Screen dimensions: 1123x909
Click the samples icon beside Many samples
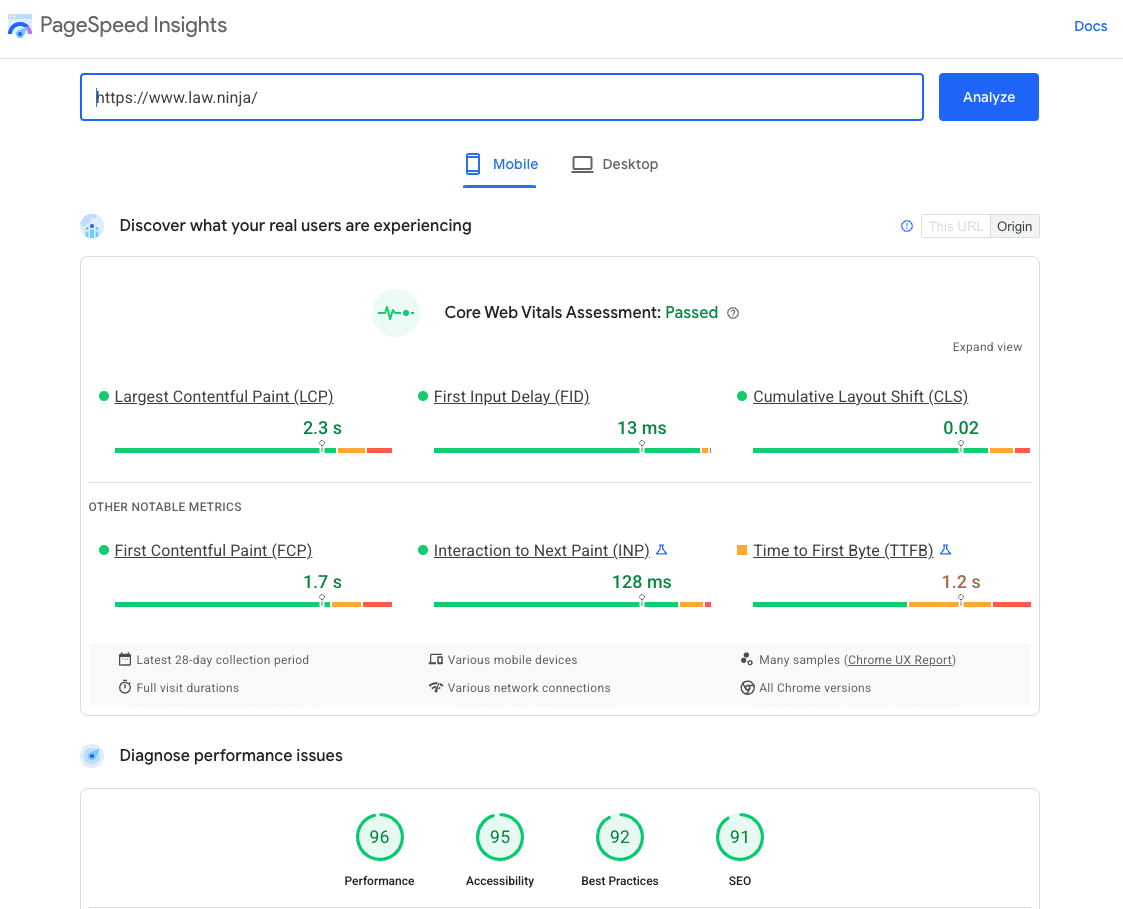click(x=747, y=659)
